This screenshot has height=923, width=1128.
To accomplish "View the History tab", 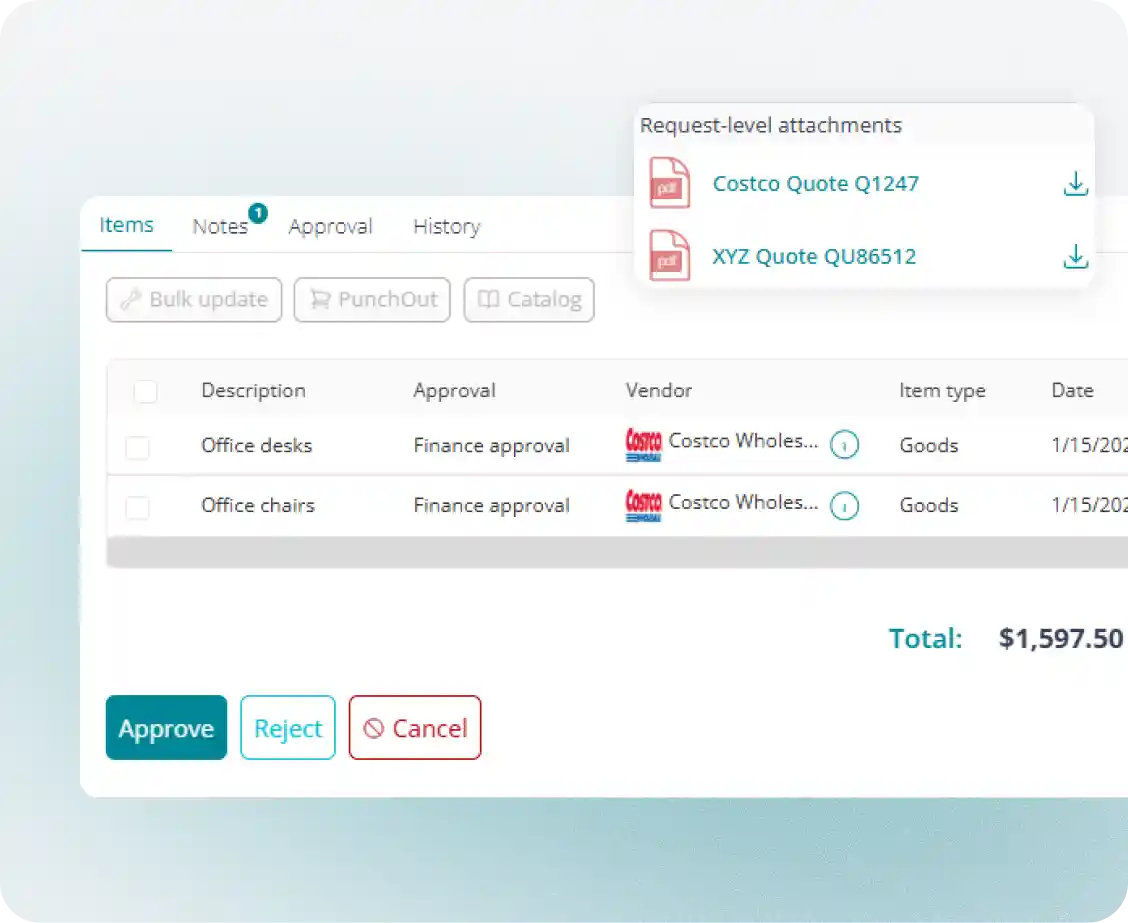I will 447,227.
